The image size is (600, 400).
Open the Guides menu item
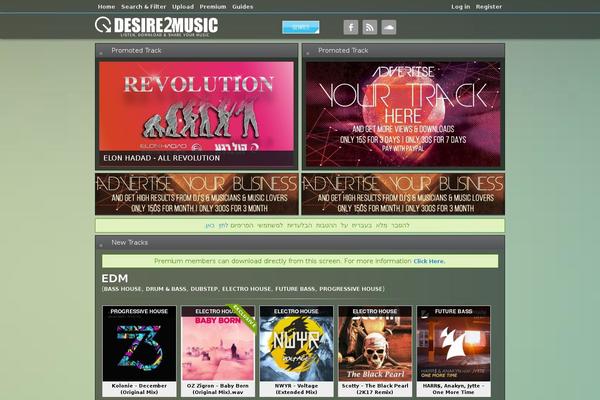pos(243,7)
